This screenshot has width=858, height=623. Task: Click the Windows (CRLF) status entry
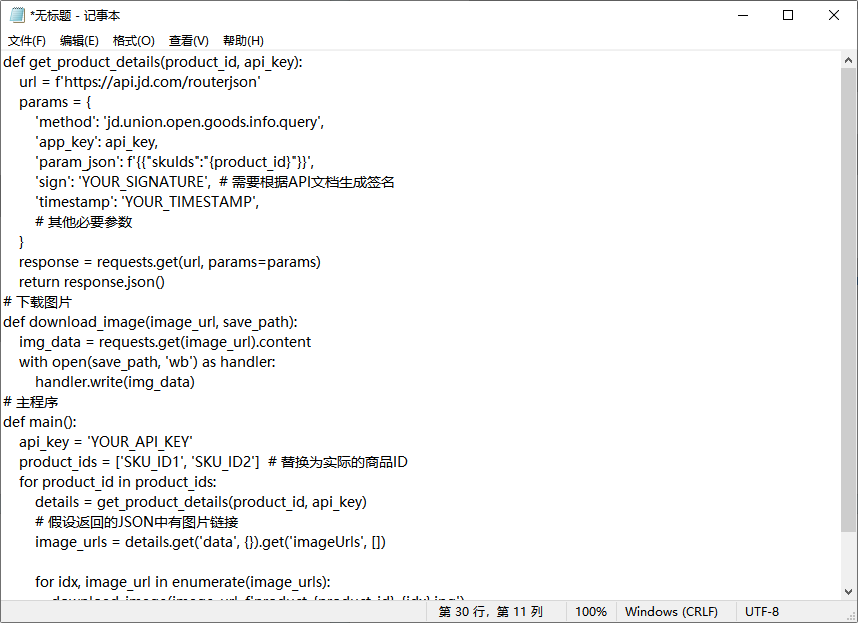tap(671, 612)
